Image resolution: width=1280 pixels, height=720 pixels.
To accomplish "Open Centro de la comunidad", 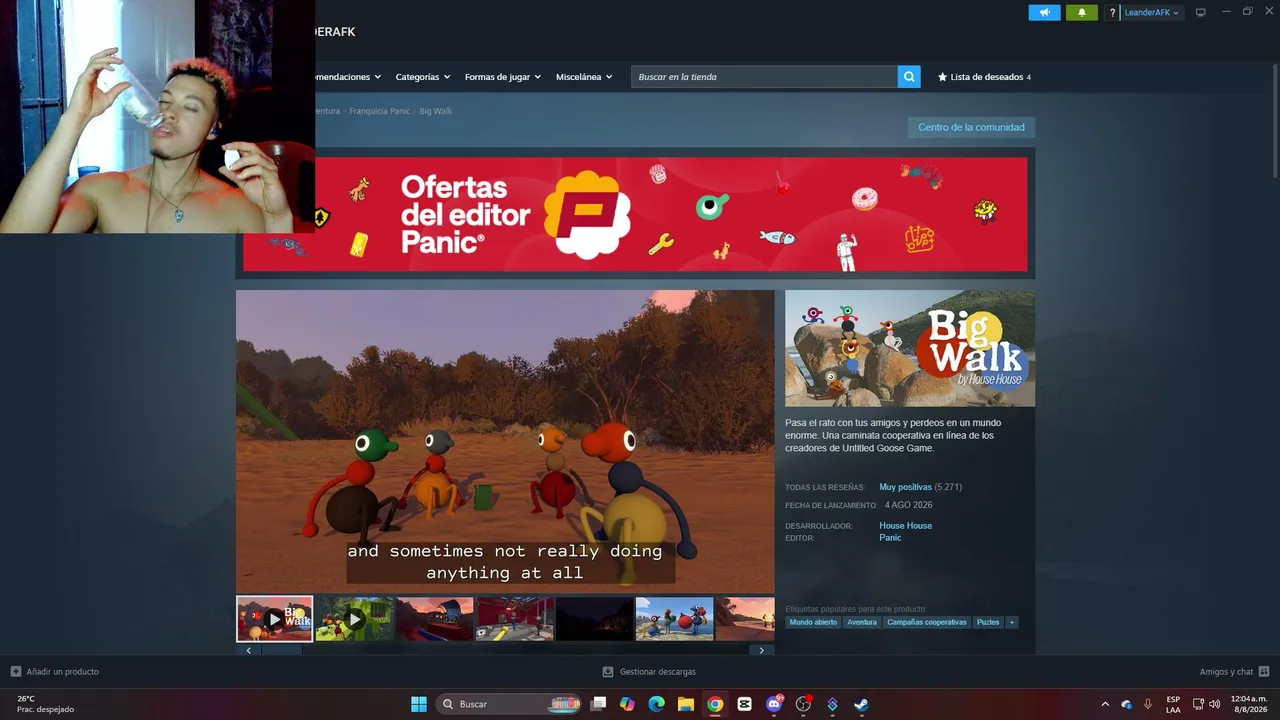I will click(x=971, y=127).
